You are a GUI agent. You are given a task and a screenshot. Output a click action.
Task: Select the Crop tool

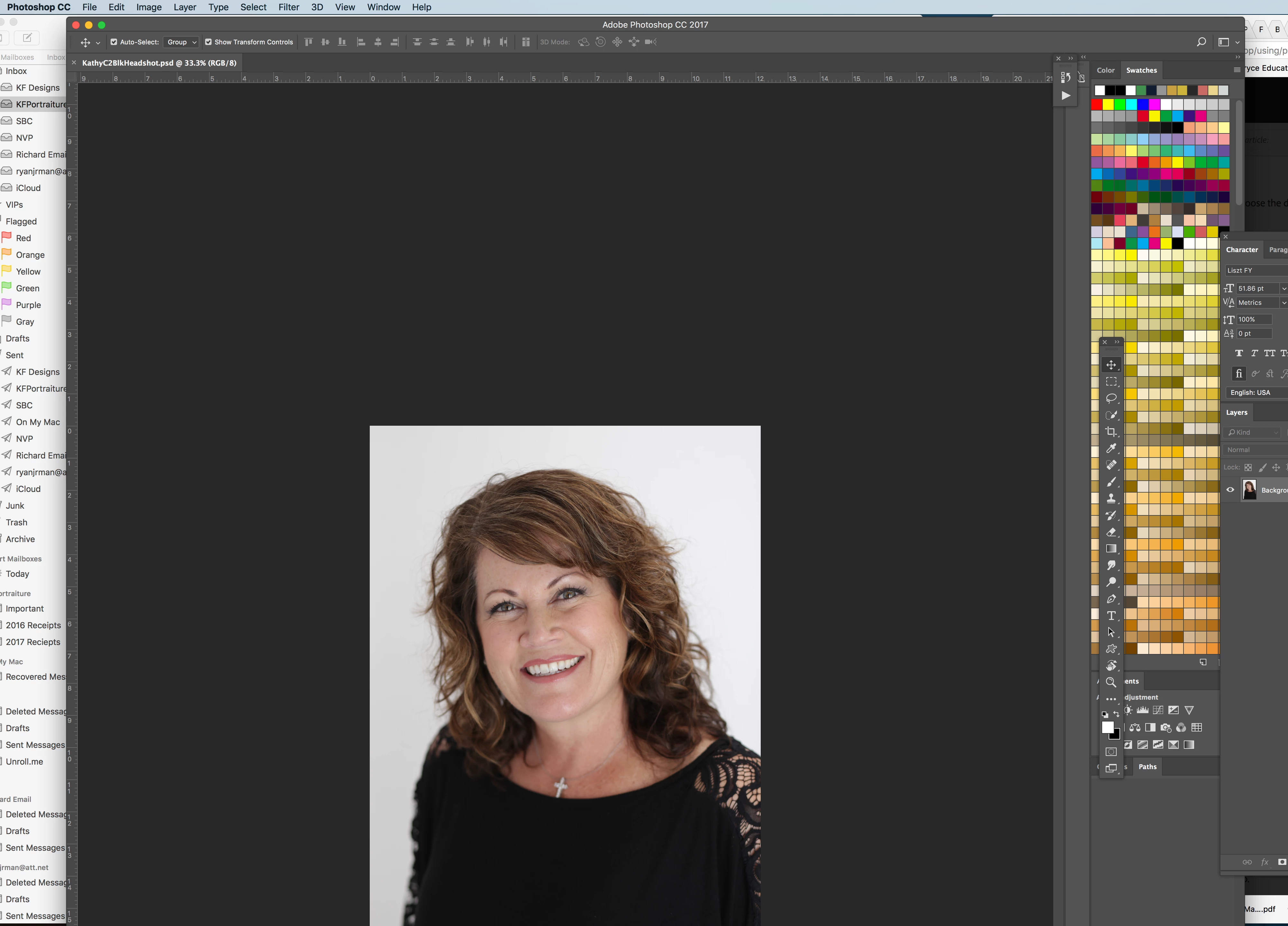point(1111,431)
